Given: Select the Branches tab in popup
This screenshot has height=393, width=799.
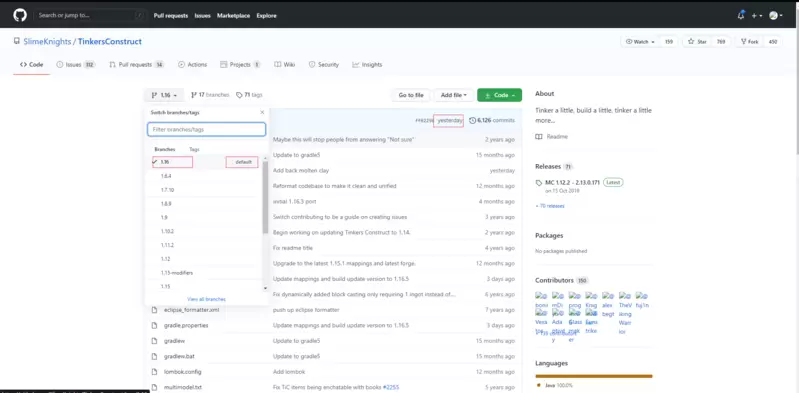Looking at the screenshot, I should point(165,149).
